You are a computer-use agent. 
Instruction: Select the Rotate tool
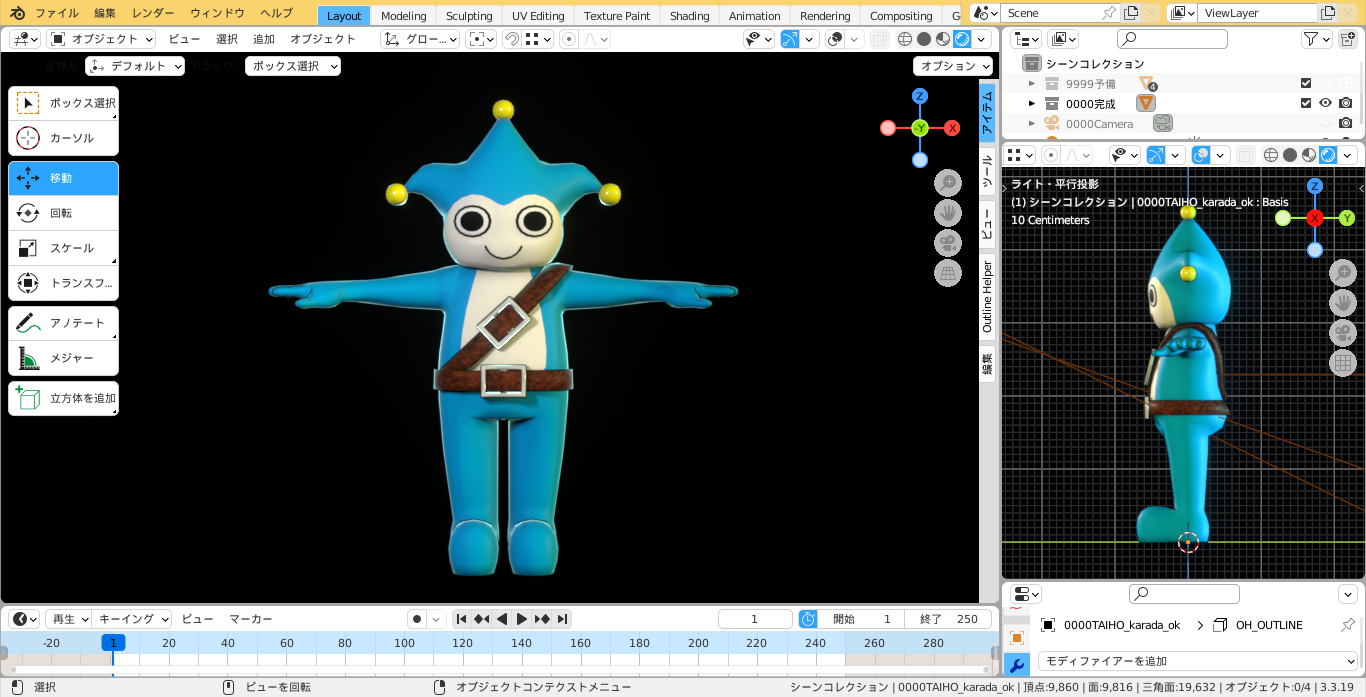(x=63, y=213)
